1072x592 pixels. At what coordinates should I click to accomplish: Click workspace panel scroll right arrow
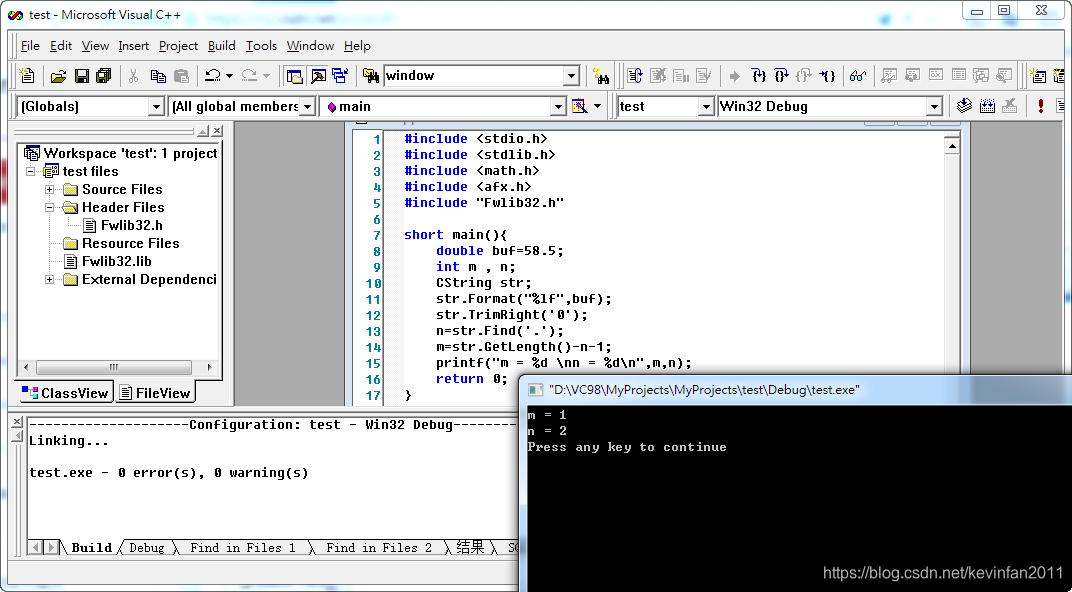tap(209, 367)
